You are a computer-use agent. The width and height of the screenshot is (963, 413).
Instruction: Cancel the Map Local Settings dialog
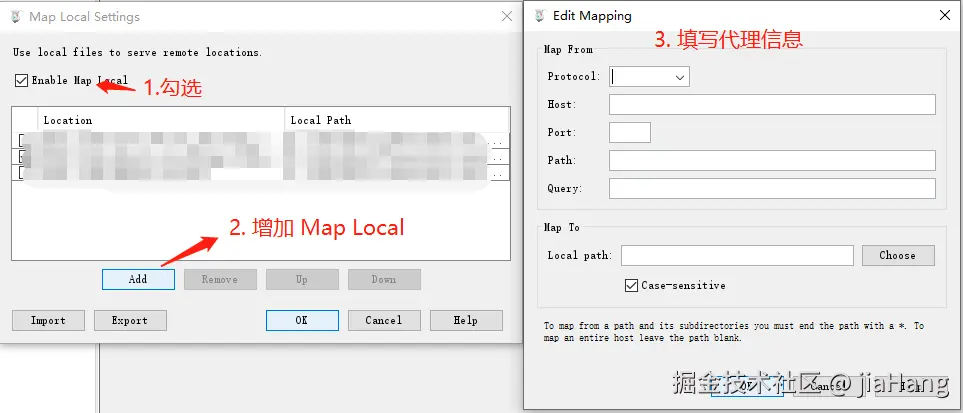[384, 320]
